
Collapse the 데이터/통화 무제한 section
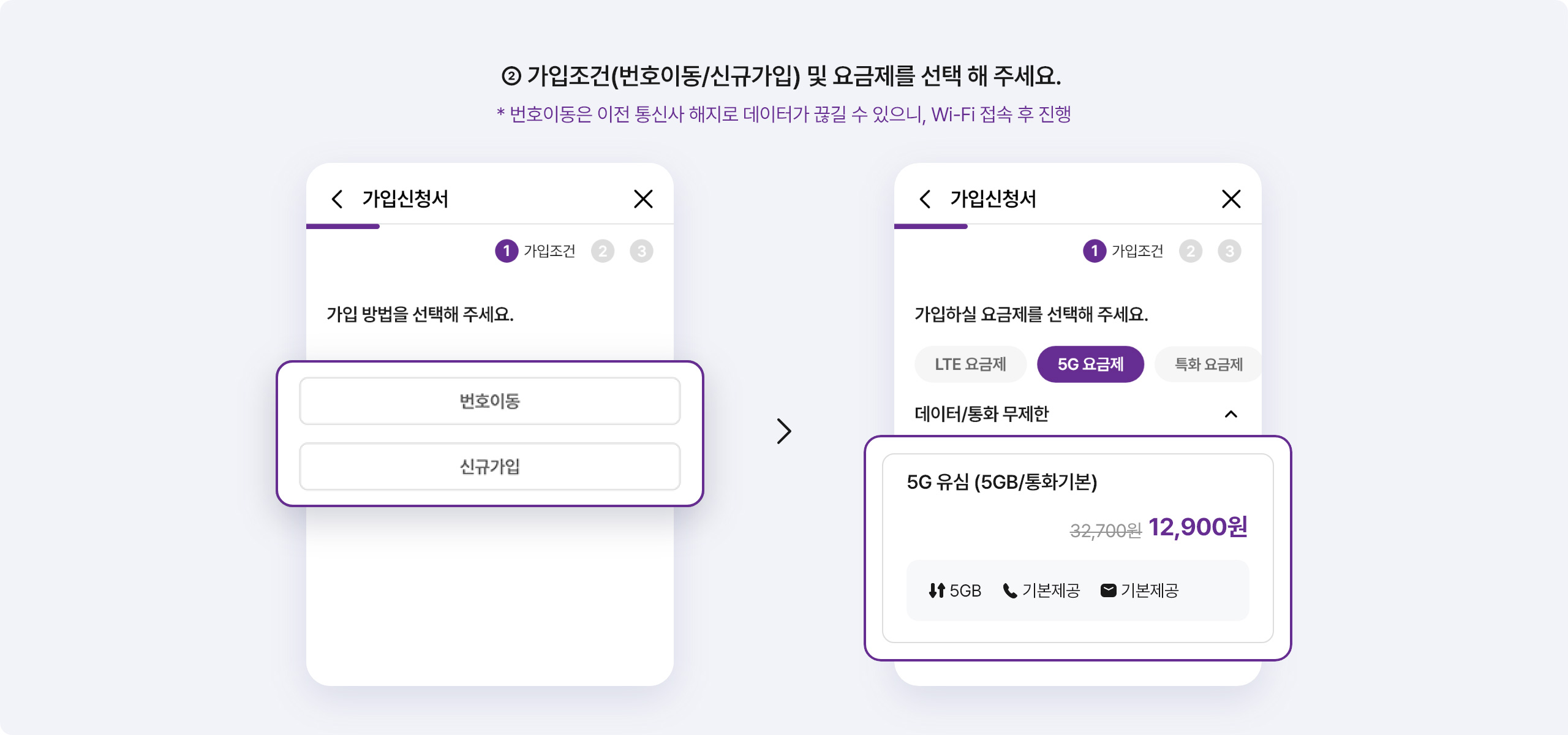[1231, 414]
